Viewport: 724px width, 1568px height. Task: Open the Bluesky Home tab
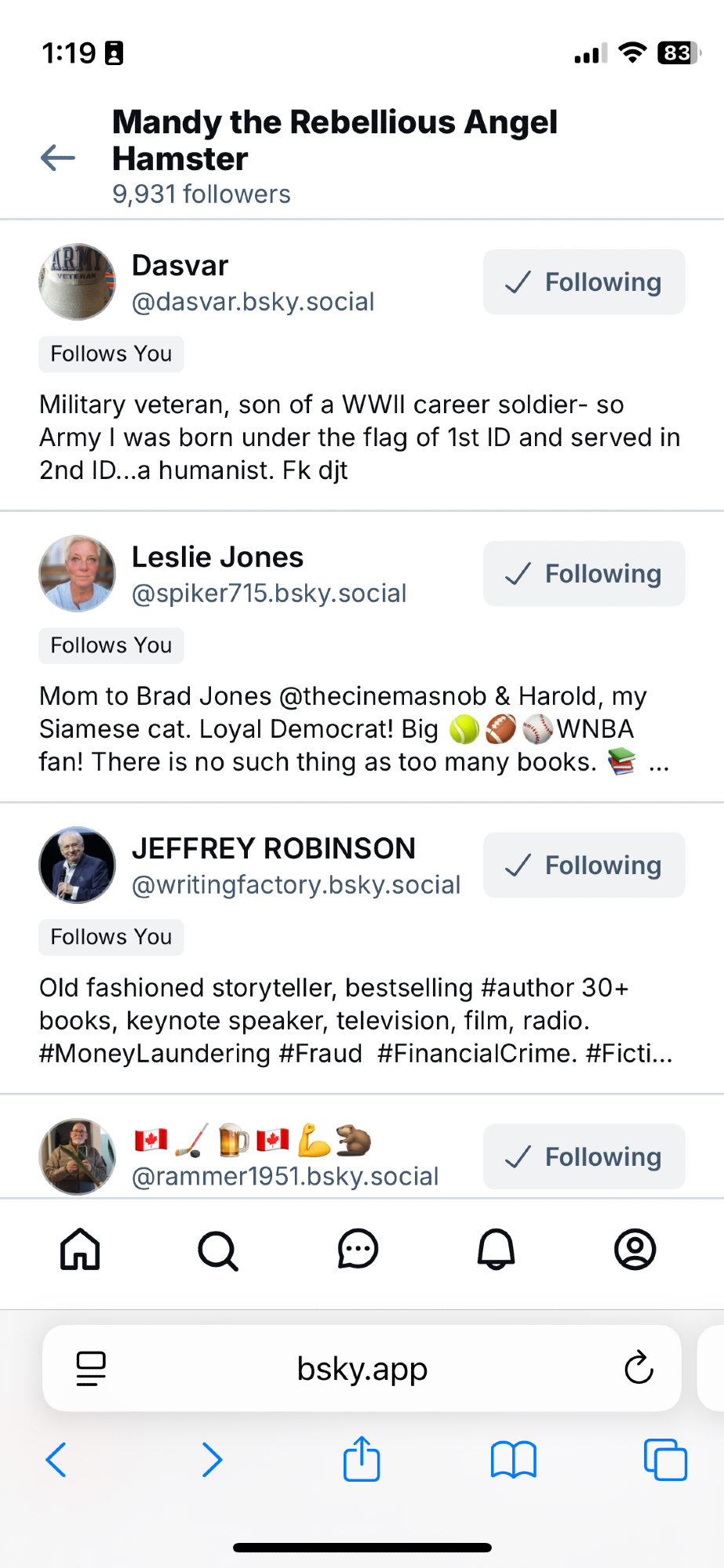(80, 1249)
